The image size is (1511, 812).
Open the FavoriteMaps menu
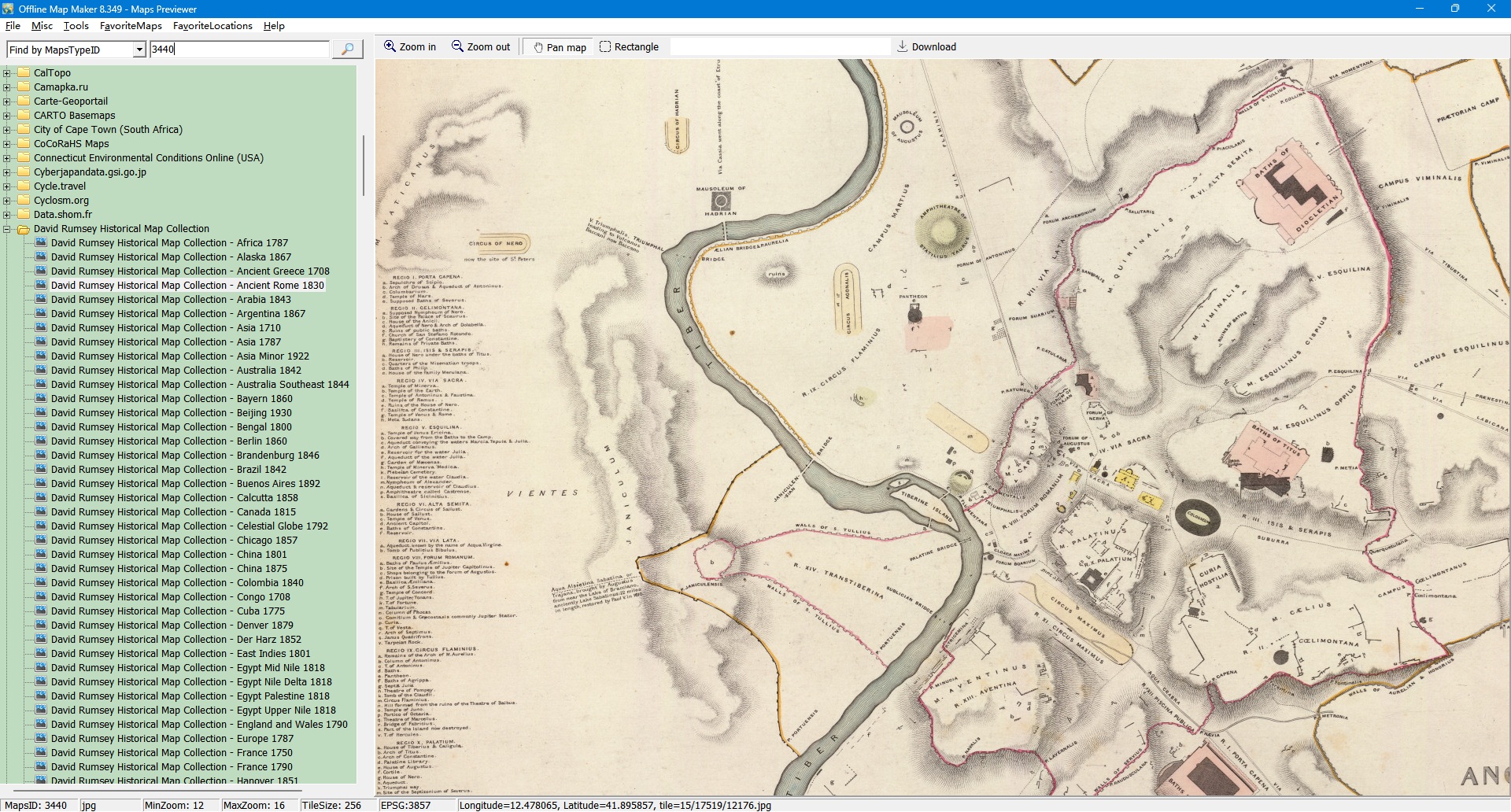click(131, 26)
